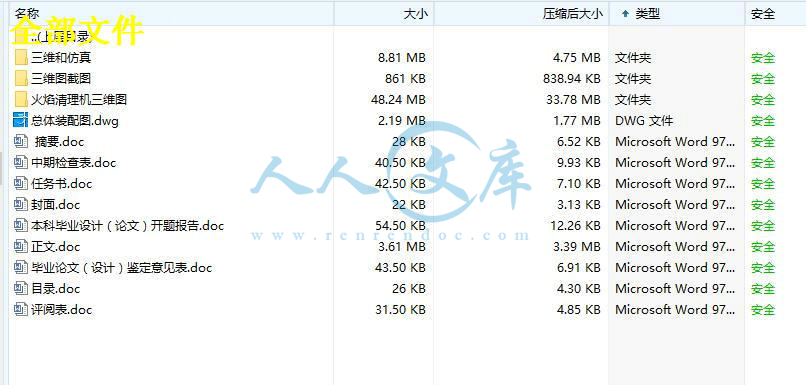Sort by the 压缩后大小 column header

(522, 13)
